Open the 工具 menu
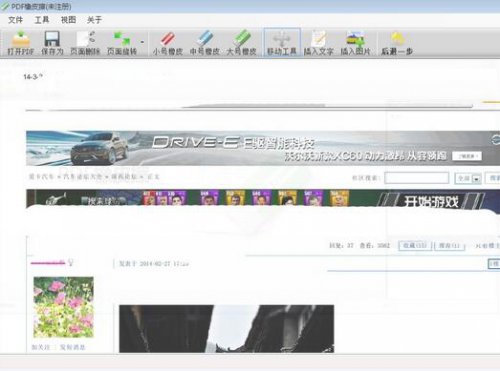 coord(42,20)
